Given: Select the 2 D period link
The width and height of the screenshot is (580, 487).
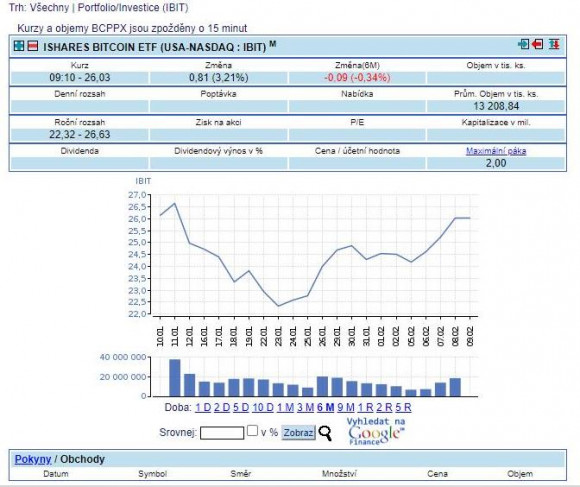Looking at the screenshot, I should [x=222, y=407].
